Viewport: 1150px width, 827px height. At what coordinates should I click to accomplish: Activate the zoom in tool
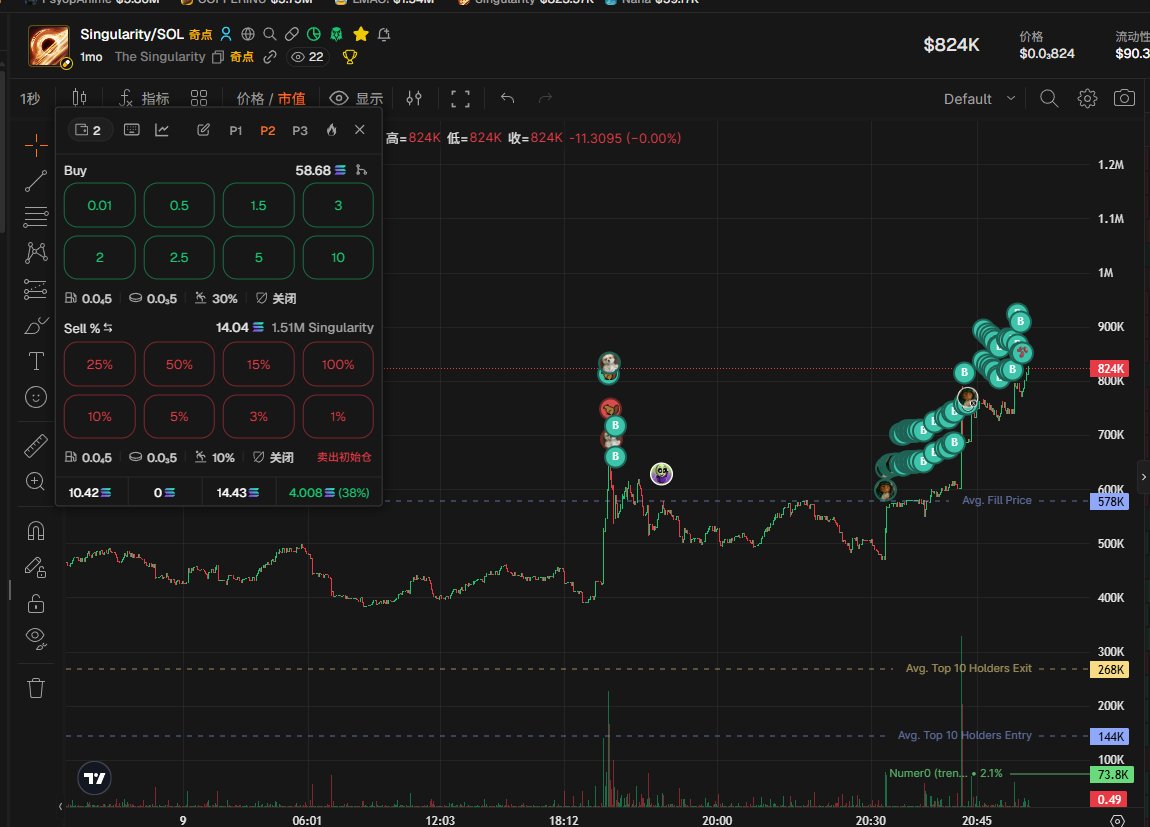click(36, 481)
